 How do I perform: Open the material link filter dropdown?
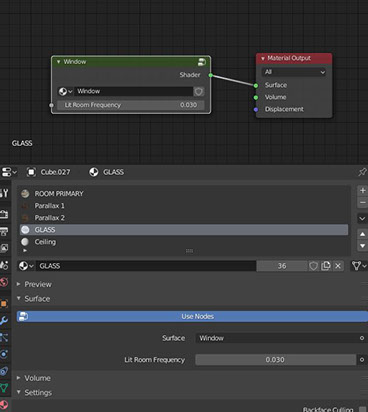tap(359, 266)
